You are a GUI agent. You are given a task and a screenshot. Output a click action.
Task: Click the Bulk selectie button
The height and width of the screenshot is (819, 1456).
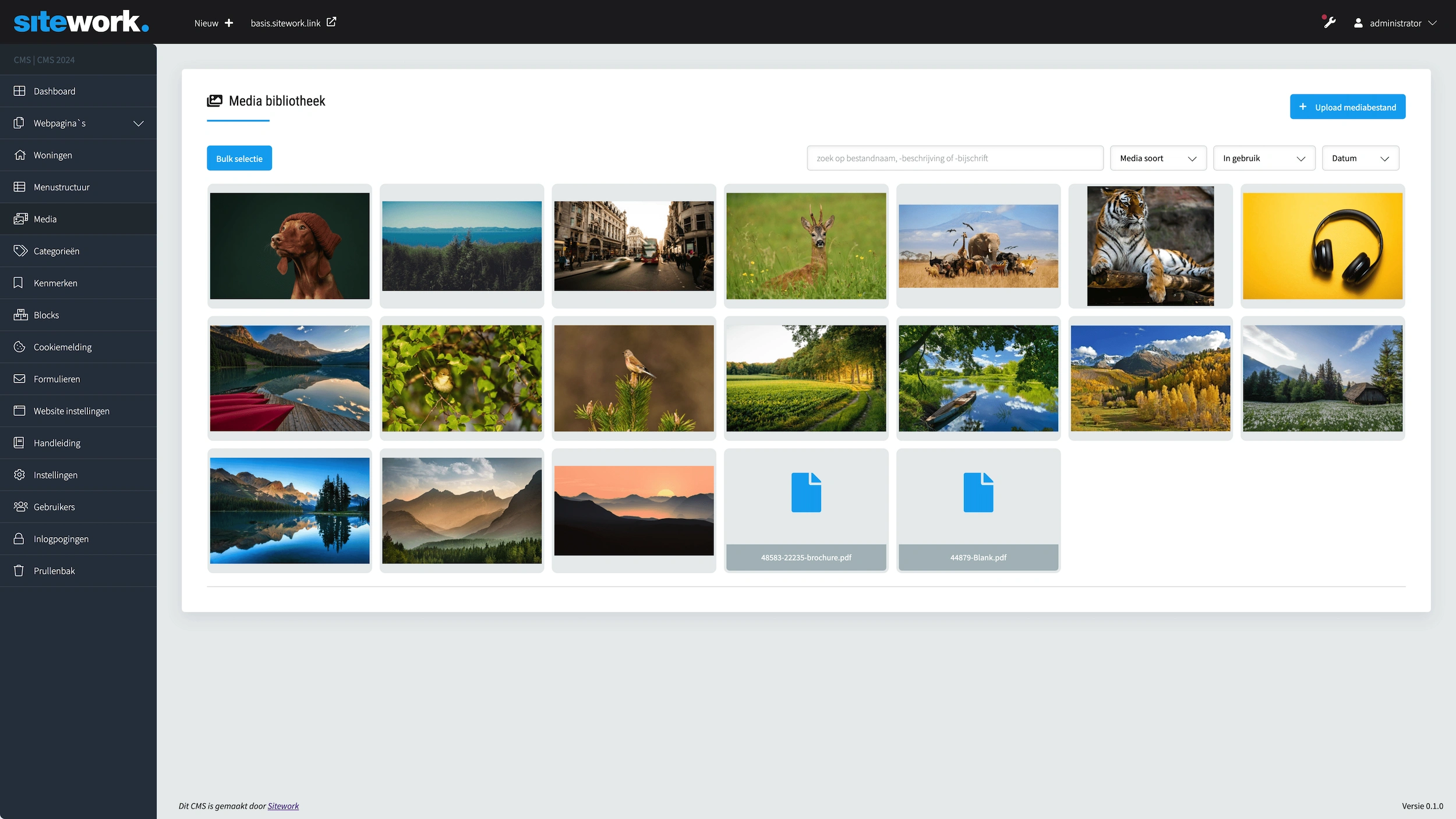[x=239, y=158]
